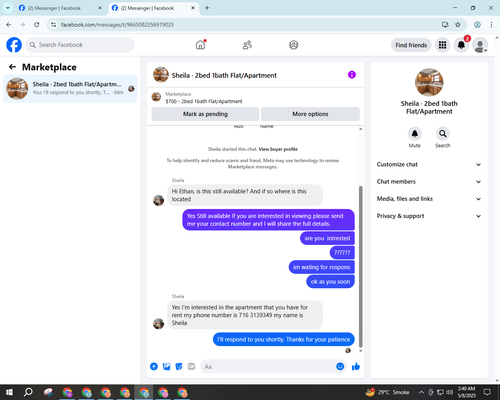Search in conversation using magnifier icon
This screenshot has height=400, width=500.
[x=443, y=133]
